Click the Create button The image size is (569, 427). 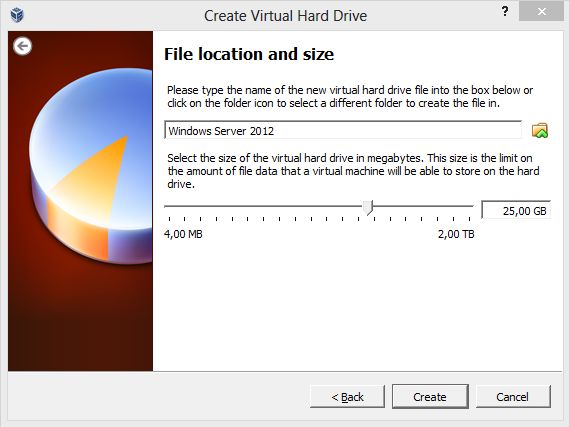pyautogui.click(x=430, y=397)
